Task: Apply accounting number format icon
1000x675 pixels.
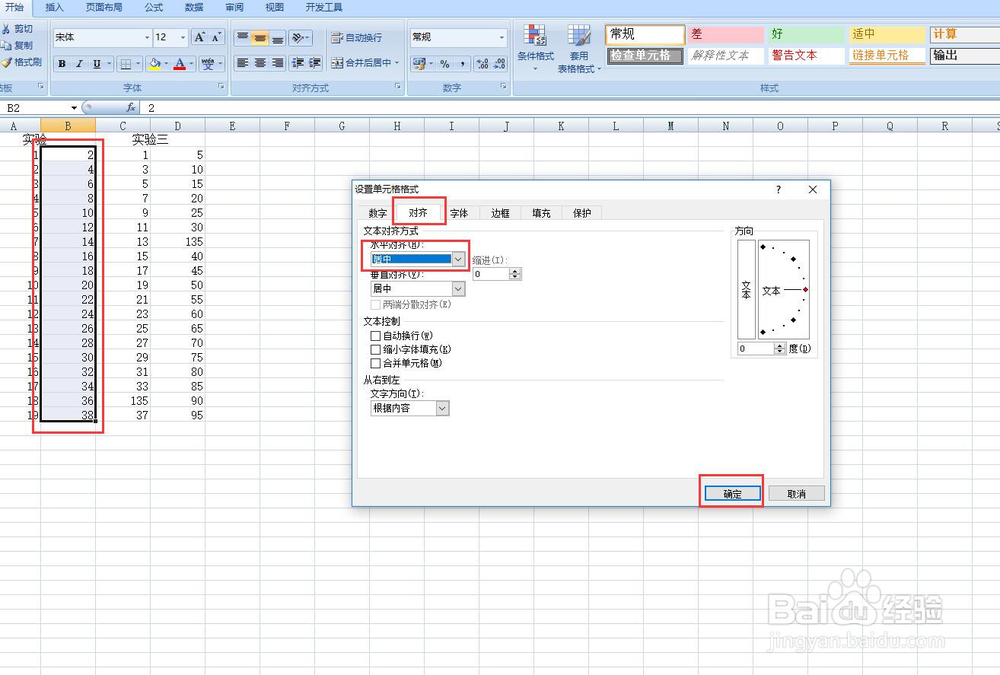Action: (419, 63)
